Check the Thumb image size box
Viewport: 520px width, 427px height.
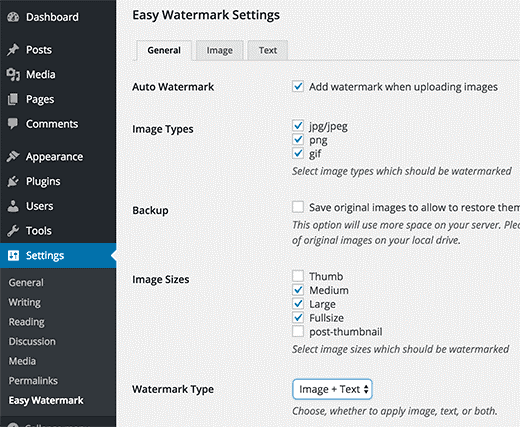tap(298, 276)
